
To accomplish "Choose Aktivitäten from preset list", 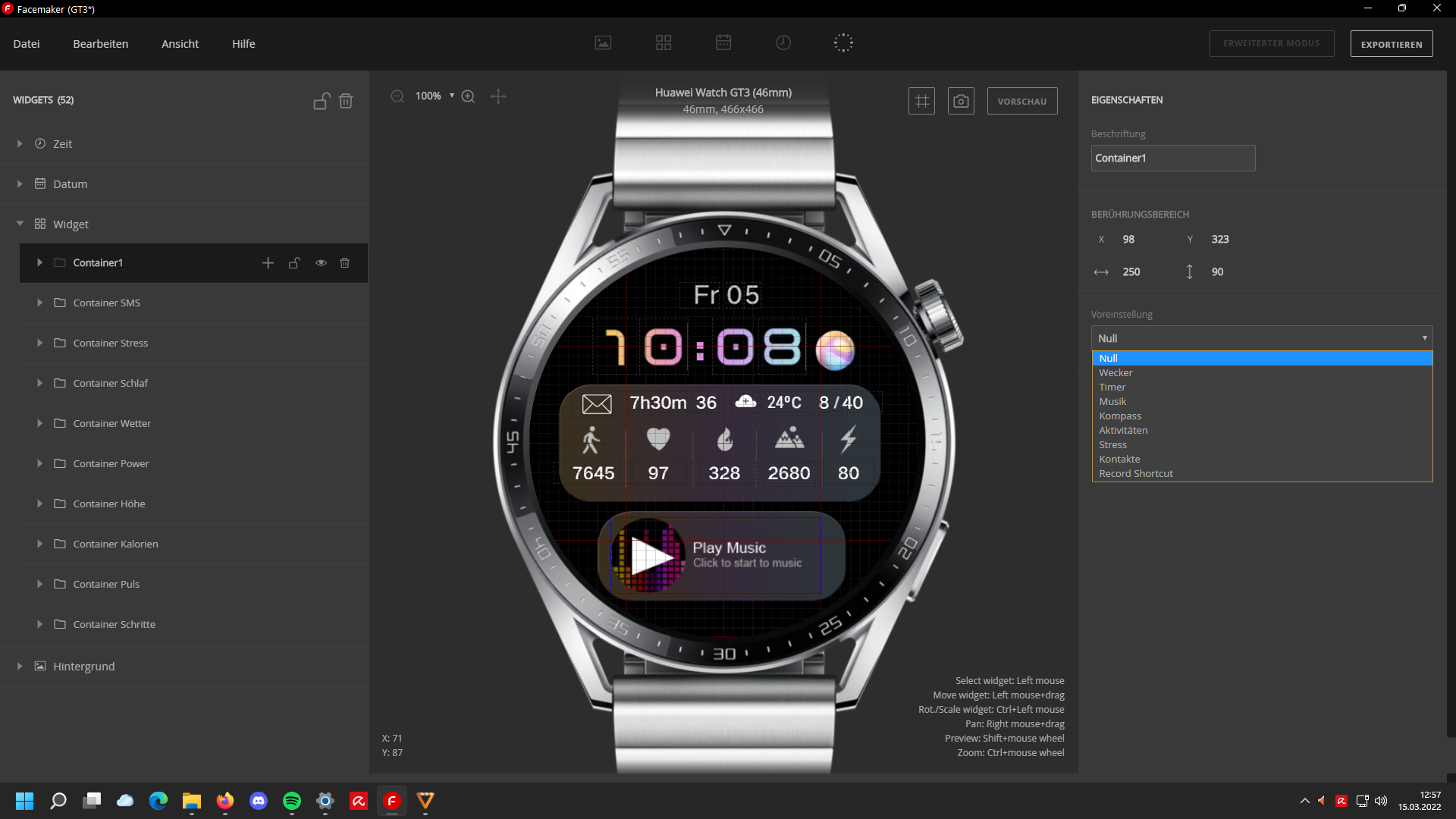I will pyautogui.click(x=1262, y=431).
